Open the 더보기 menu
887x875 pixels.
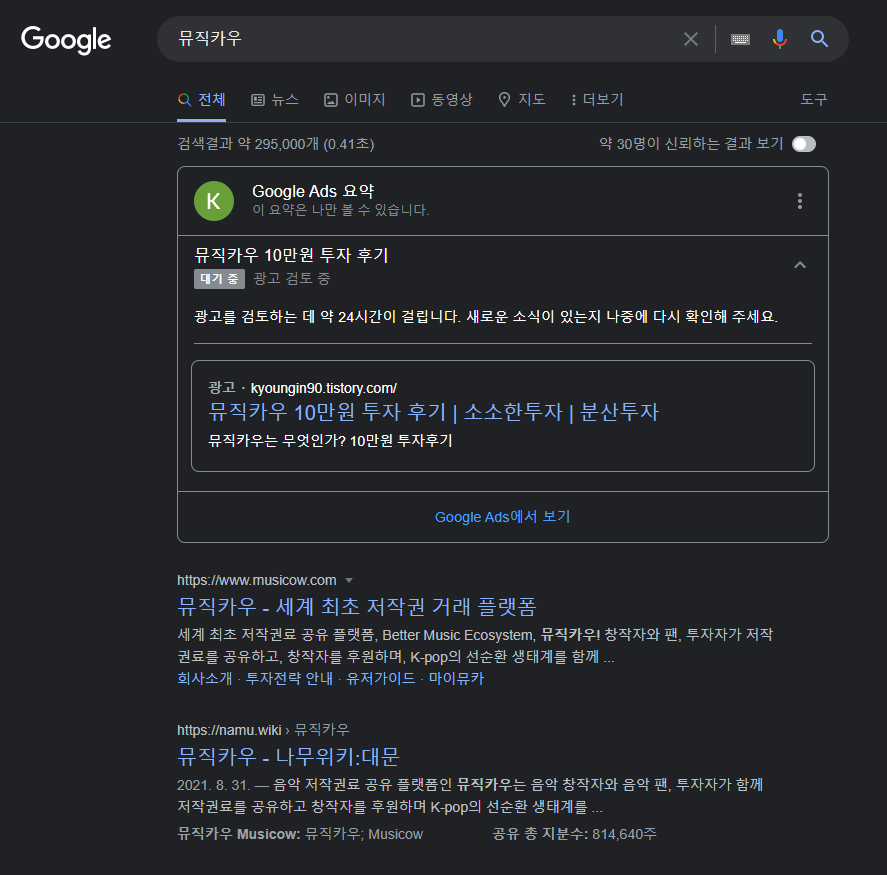tap(597, 100)
